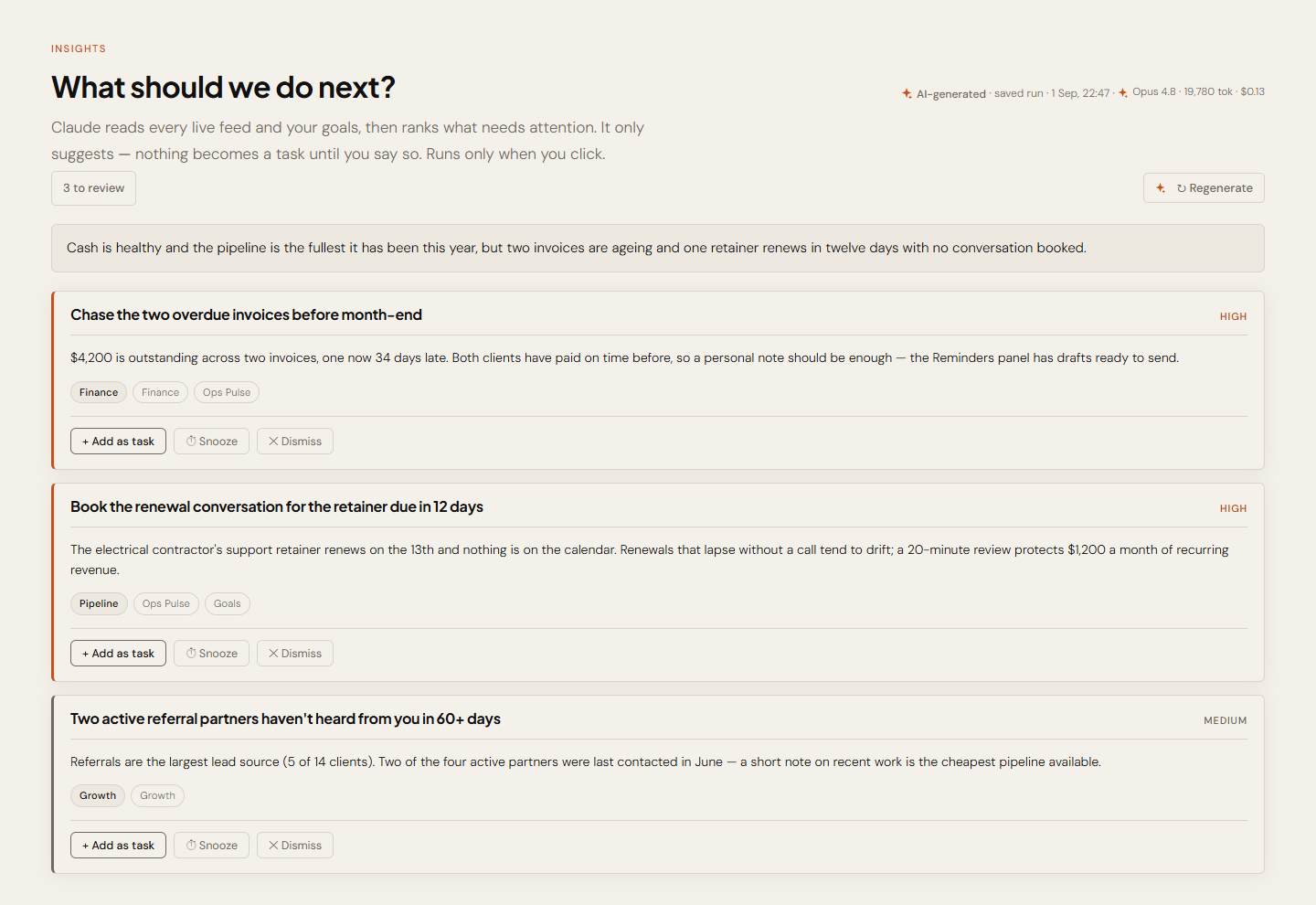
Task: Click the 'What should we do next?' heading
Action: [223, 88]
